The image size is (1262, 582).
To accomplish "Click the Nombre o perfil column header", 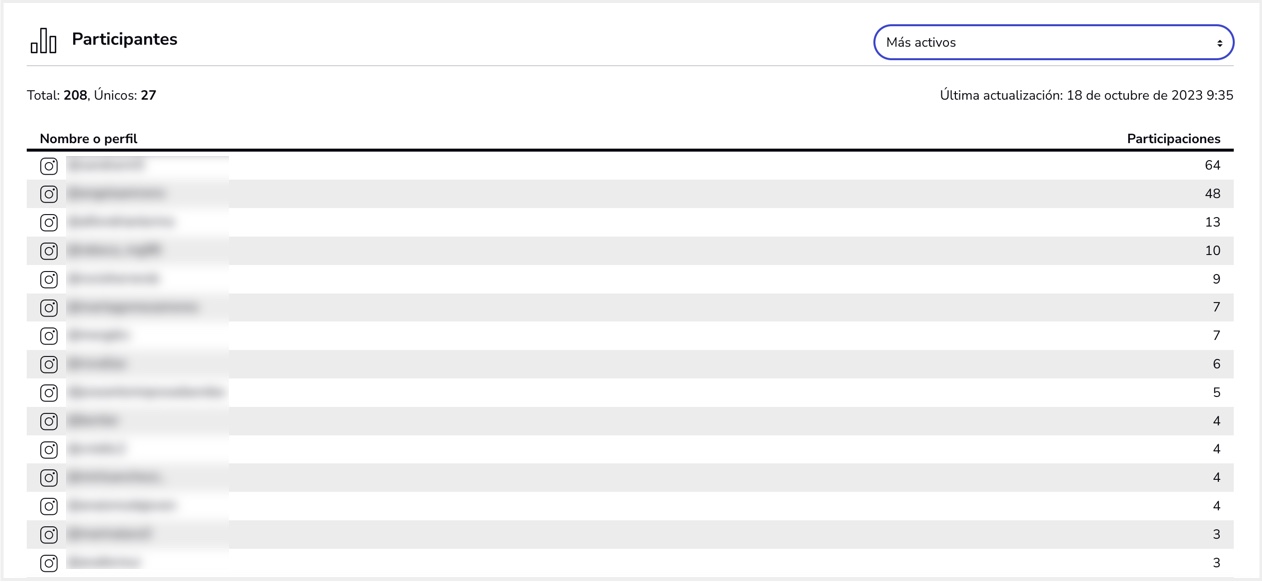I will coord(88,139).
